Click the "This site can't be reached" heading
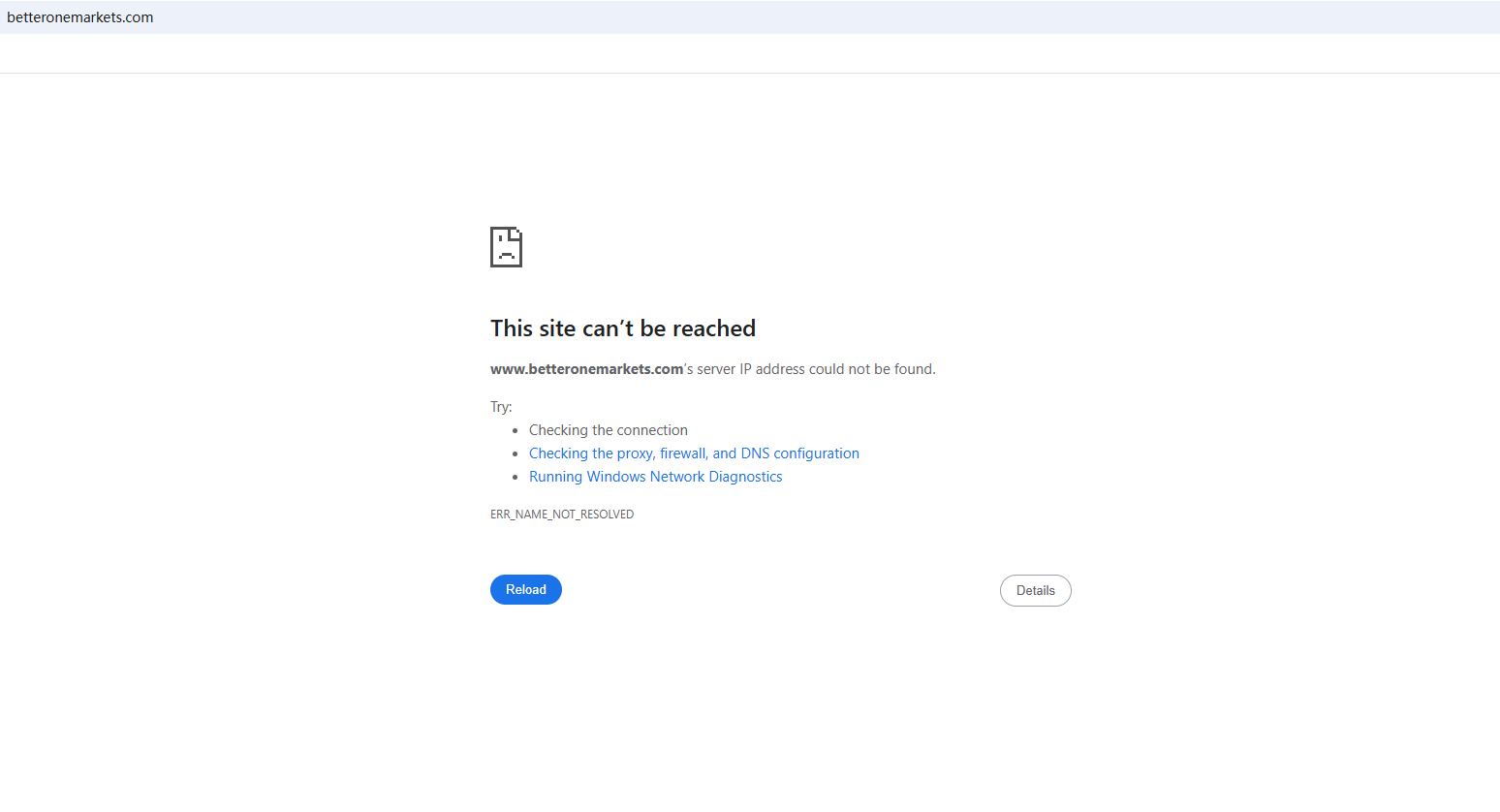This screenshot has width=1500, height=812. coord(623,328)
